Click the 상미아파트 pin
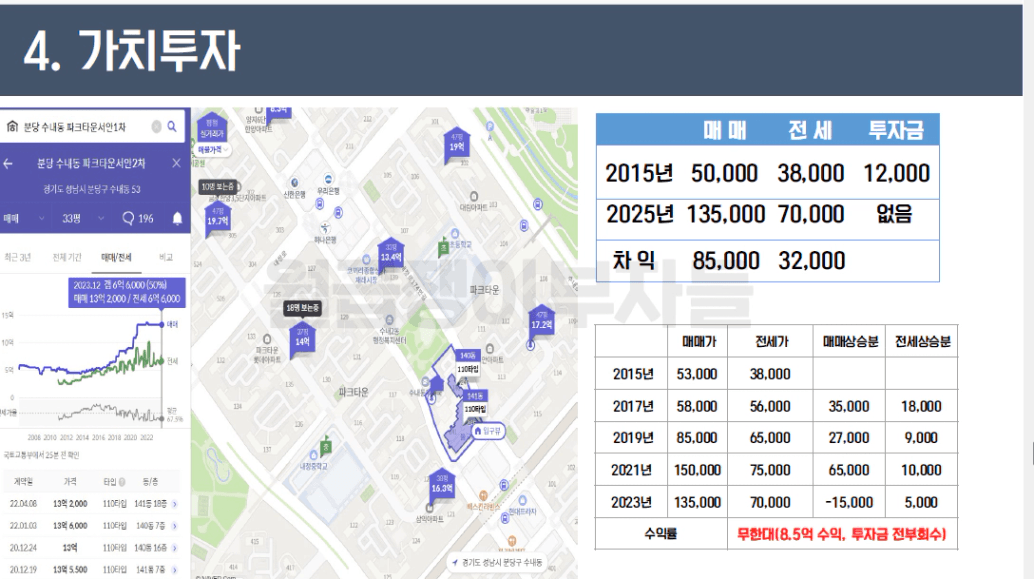 point(429,508)
